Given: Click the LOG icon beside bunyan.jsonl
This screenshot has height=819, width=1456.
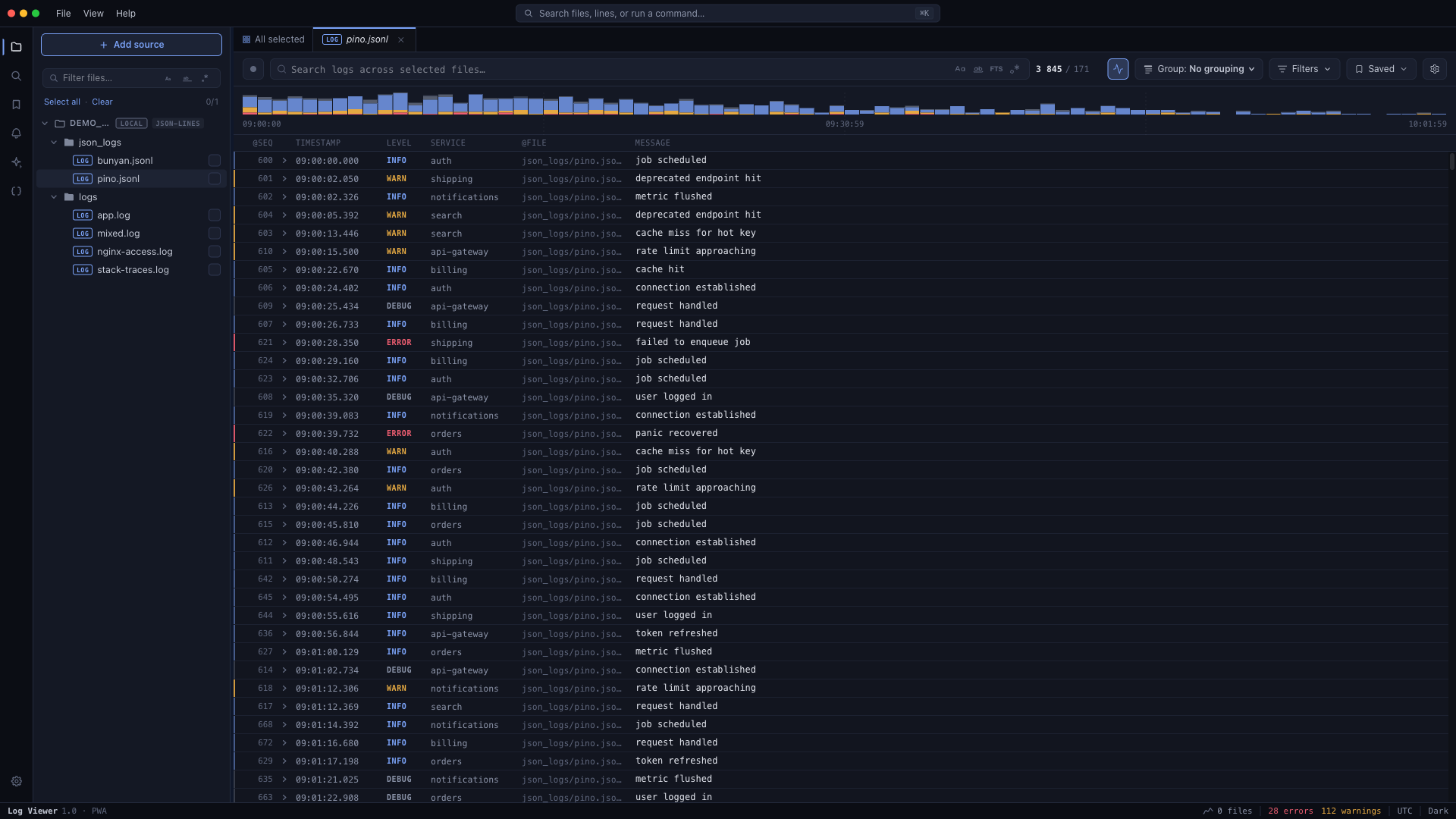Looking at the screenshot, I should pos(83,161).
